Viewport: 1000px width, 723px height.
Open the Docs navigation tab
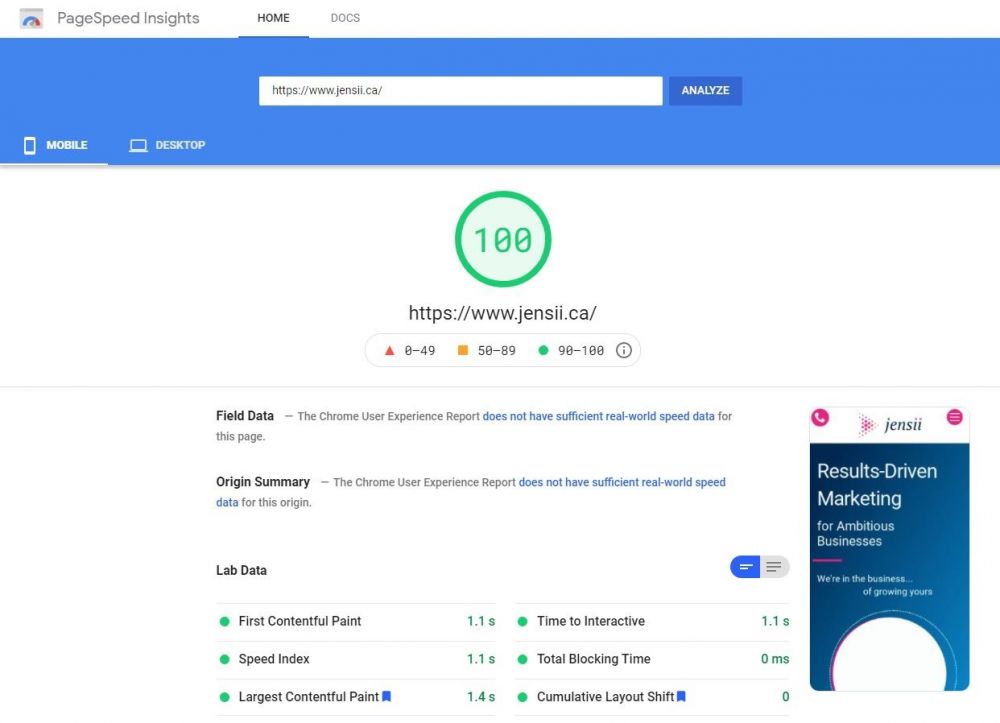point(345,18)
